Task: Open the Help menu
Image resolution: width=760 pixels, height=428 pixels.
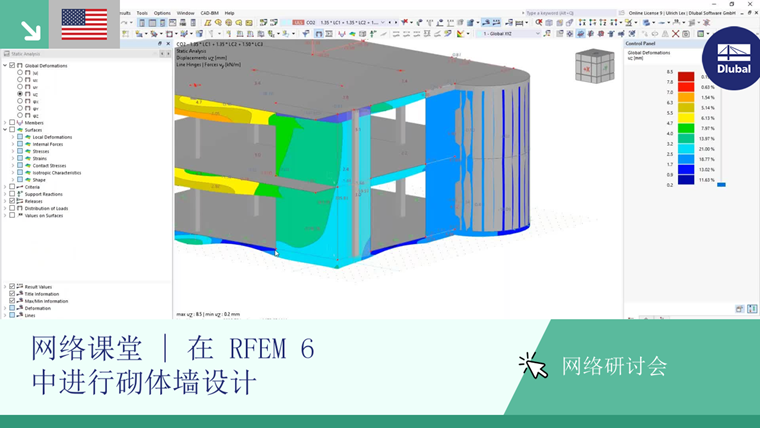Action: click(229, 13)
